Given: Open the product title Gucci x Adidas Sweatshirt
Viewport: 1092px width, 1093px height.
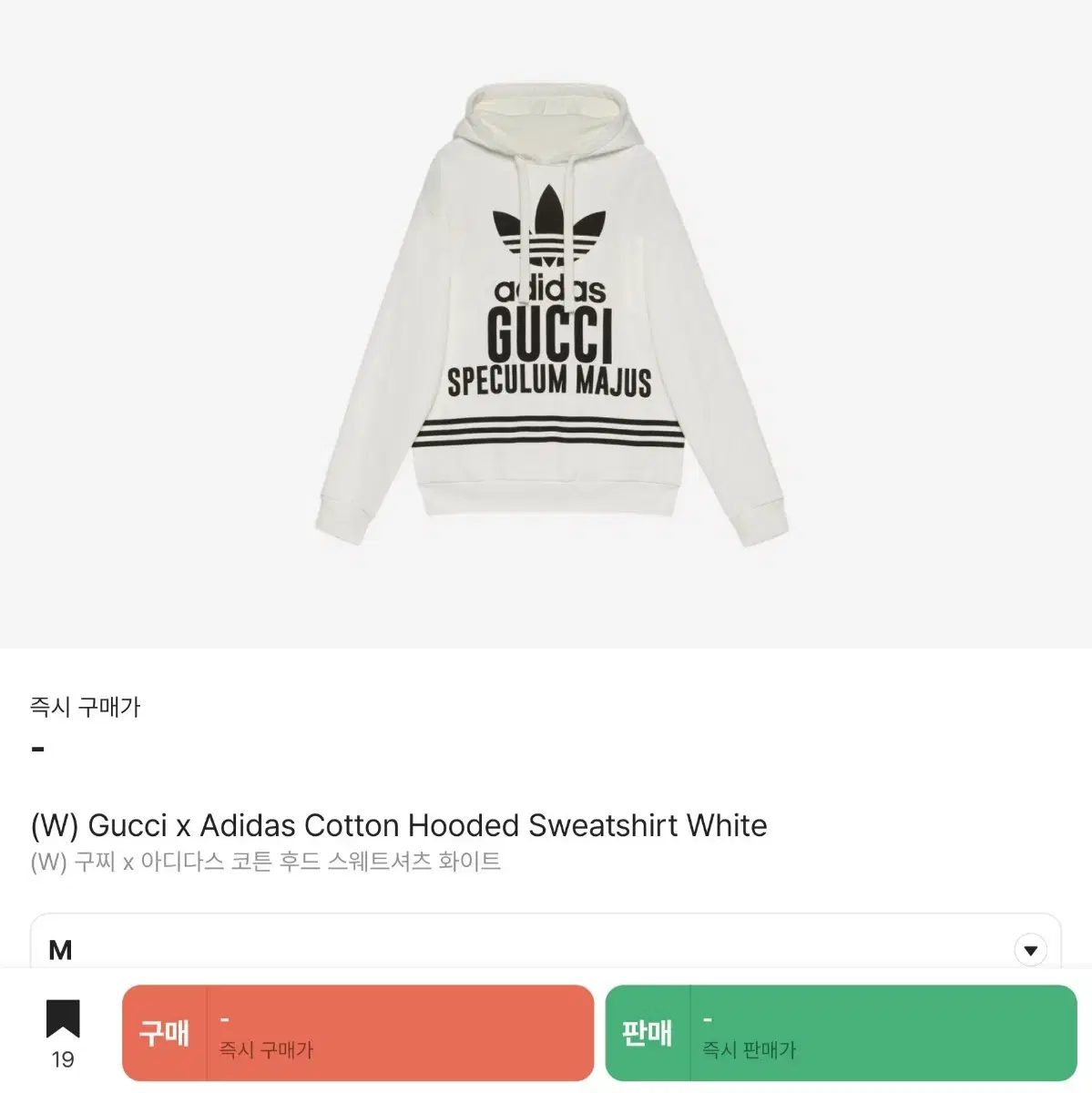Looking at the screenshot, I should 398,825.
